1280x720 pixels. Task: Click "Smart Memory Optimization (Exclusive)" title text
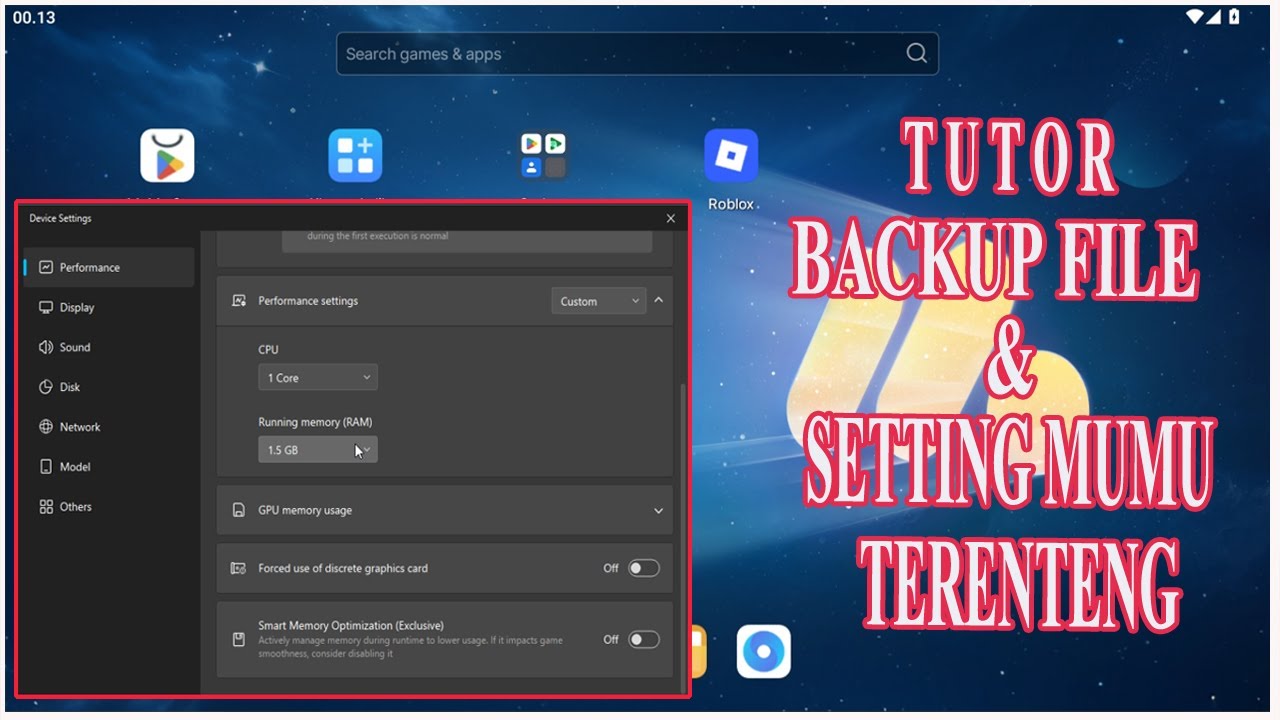[351, 626]
